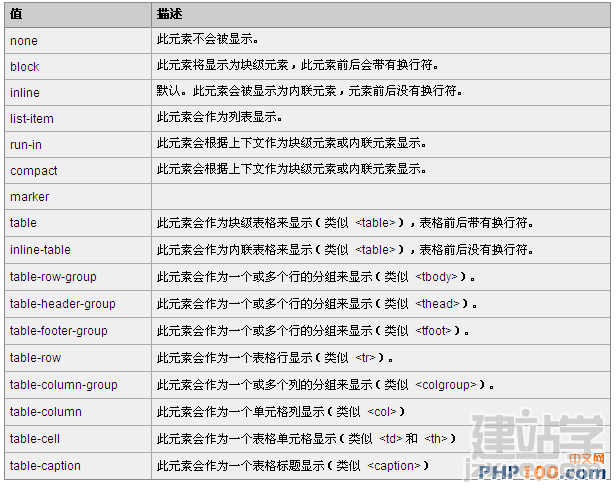Screen dimensions: 616x489
Task: Click the '描述' column header
Action: [x=381, y=15]
